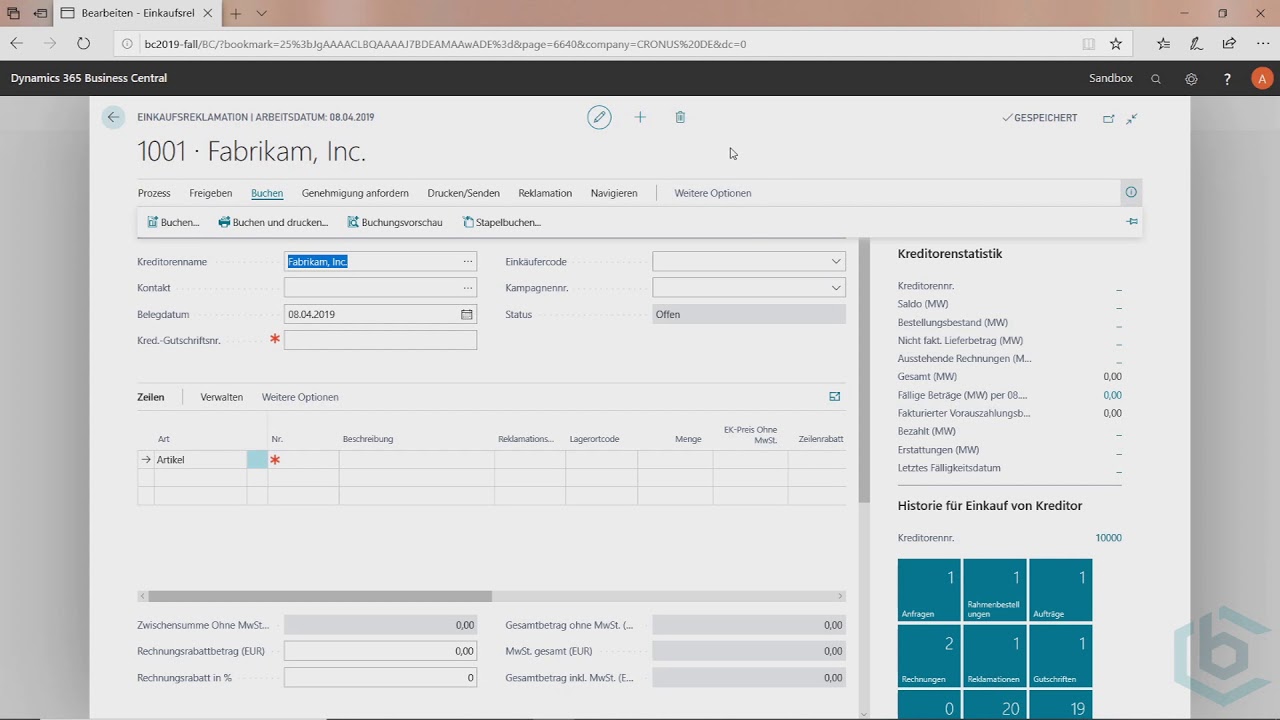Screen dimensions: 1280x720
Task: Open the Belegdatum calendar picker
Action: click(x=466, y=314)
